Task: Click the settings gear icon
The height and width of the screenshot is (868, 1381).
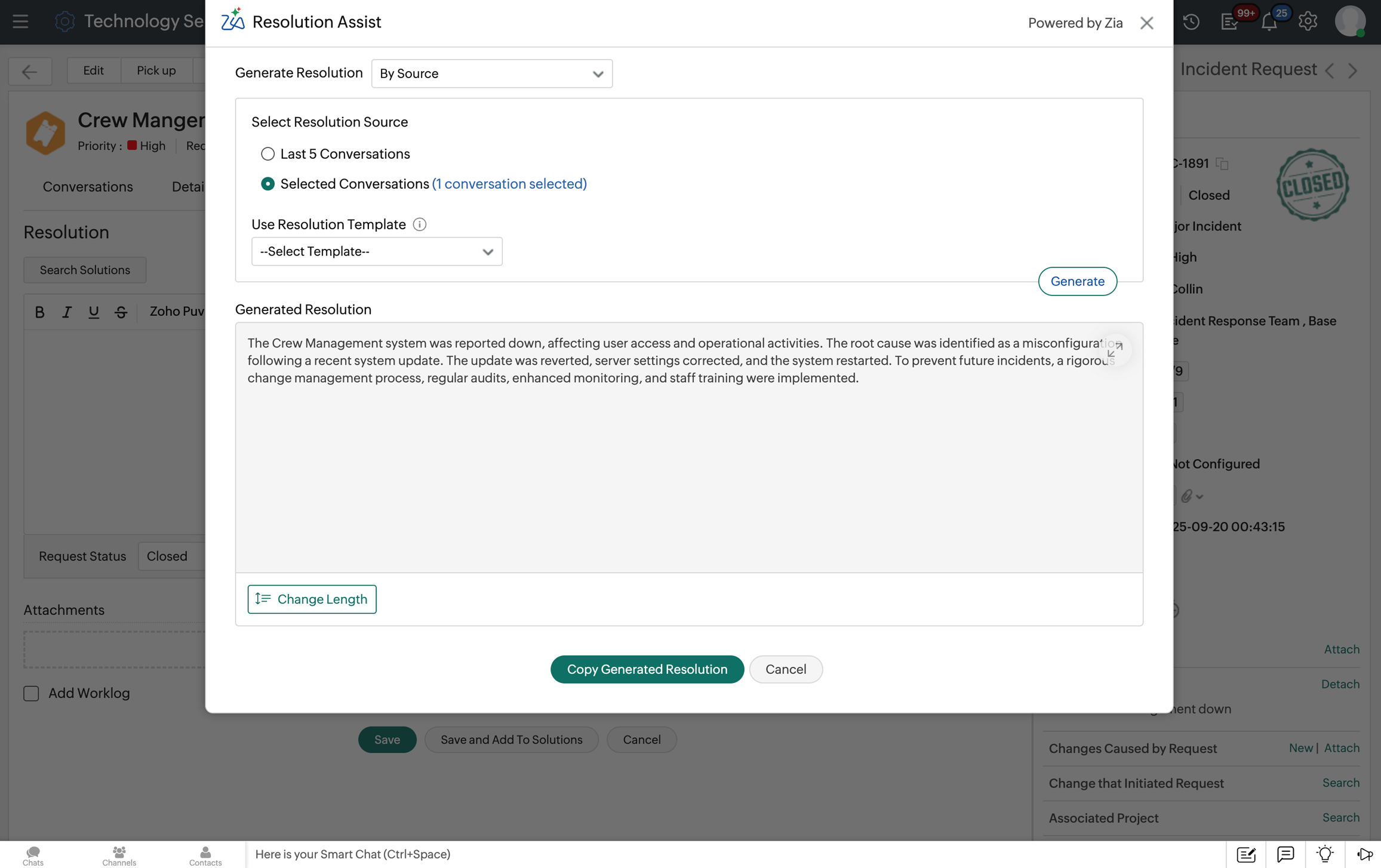Action: [x=1308, y=22]
